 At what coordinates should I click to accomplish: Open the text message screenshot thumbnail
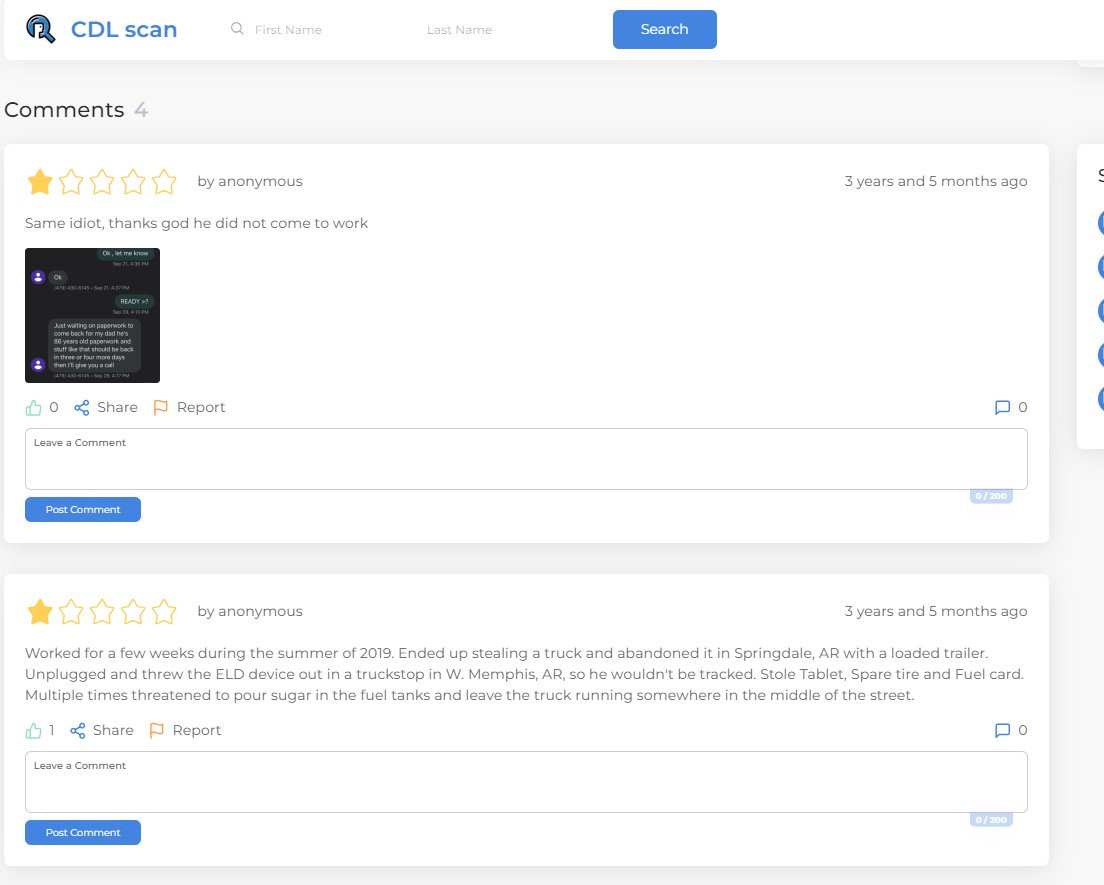coord(92,315)
